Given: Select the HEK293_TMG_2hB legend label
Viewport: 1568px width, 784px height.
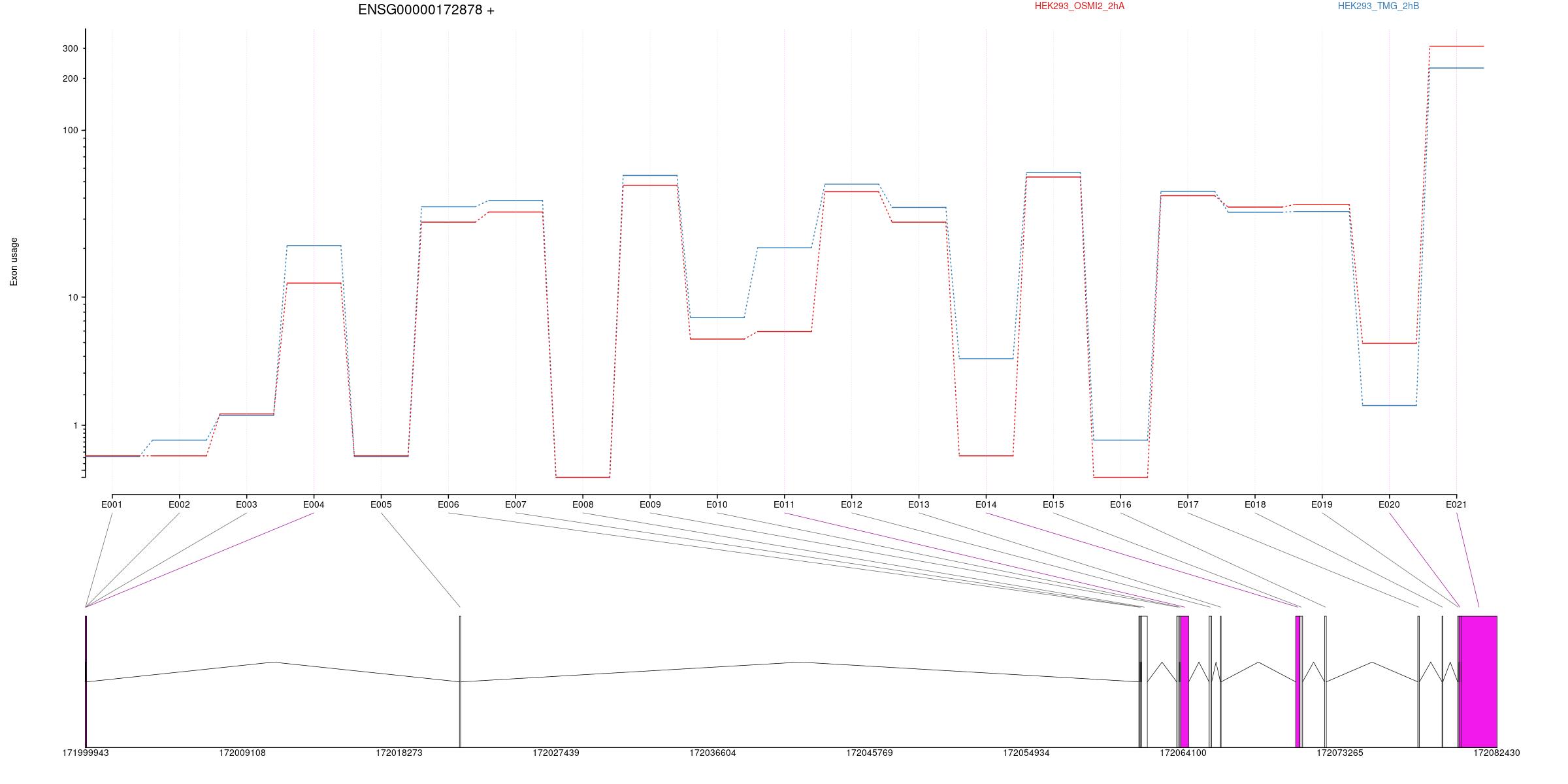Looking at the screenshot, I should [1379, 6].
